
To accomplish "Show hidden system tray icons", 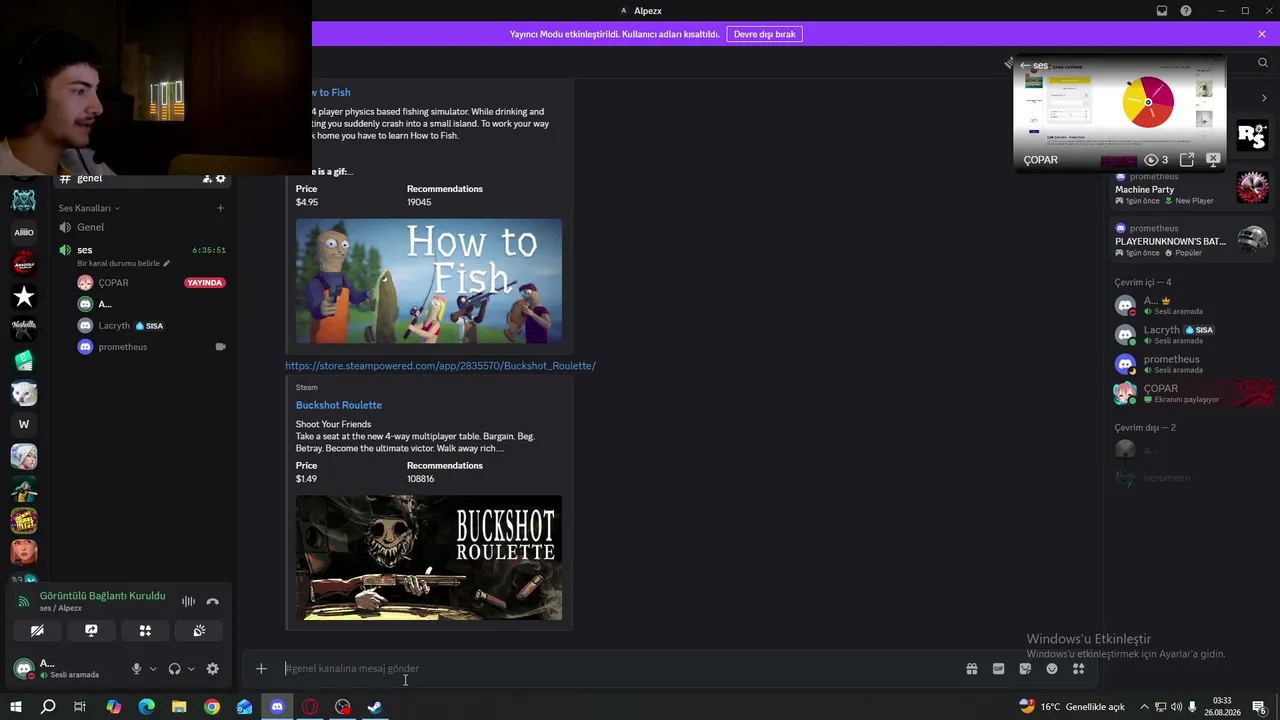I will point(1144,707).
